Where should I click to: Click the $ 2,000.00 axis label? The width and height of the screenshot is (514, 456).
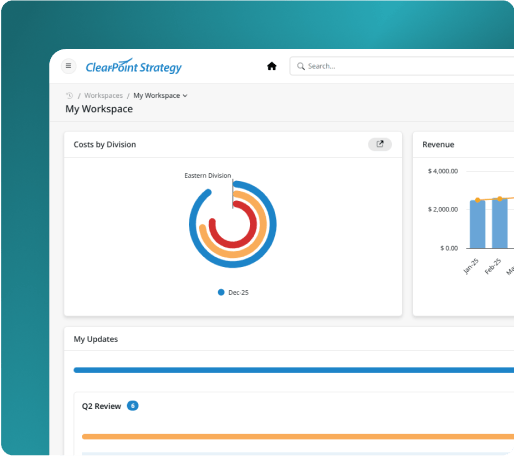[443, 209]
